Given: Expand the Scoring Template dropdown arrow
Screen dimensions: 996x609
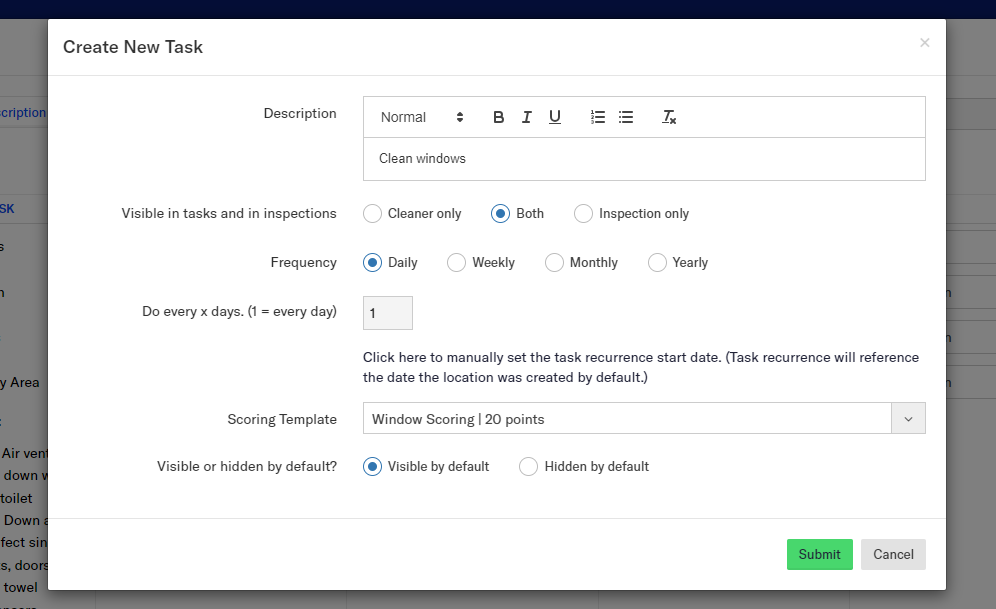Looking at the screenshot, I should click(908, 419).
